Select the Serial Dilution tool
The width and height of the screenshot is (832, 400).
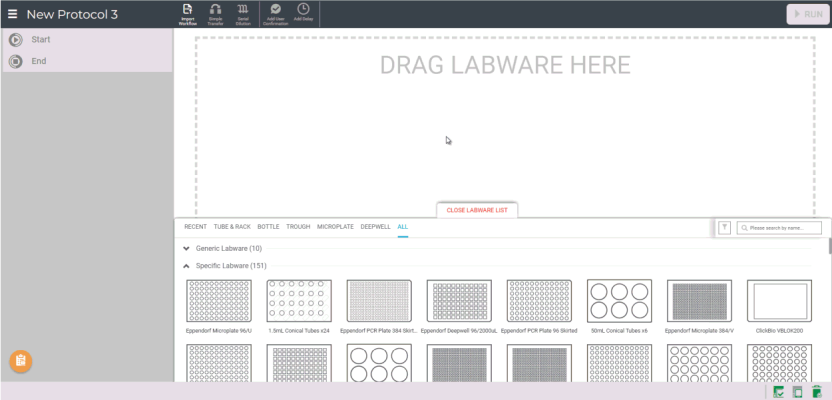[x=243, y=14]
